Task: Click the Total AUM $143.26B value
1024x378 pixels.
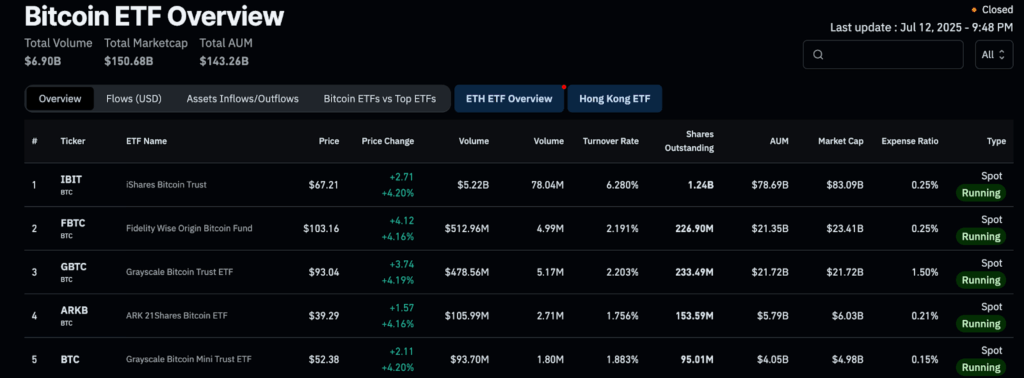Action: tap(224, 61)
